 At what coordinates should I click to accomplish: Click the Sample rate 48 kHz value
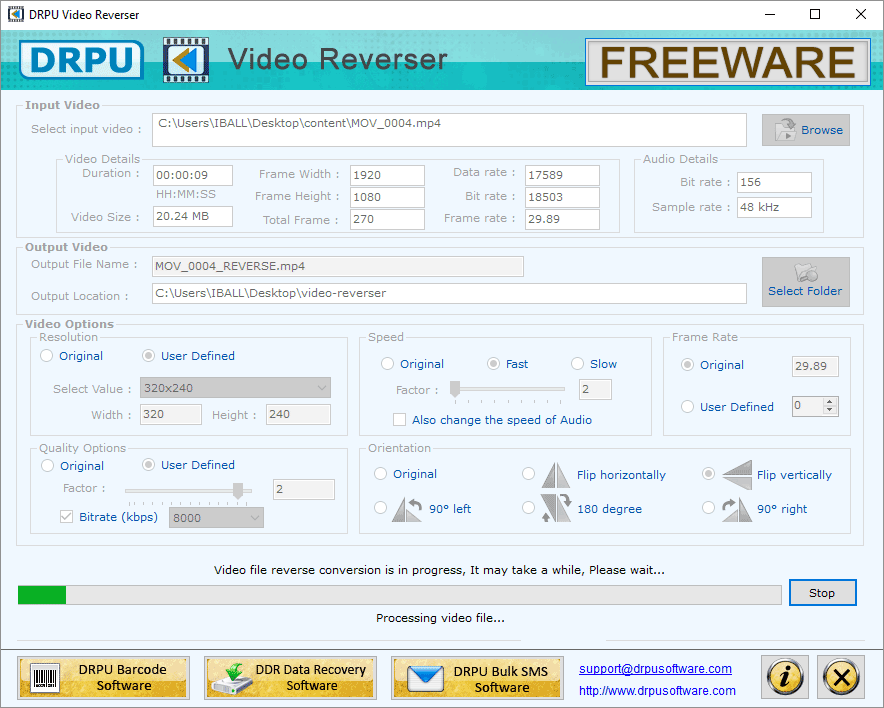tap(774, 207)
